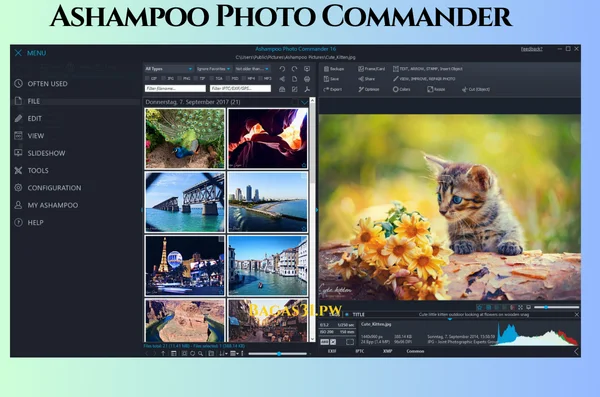The height and width of the screenshot is (397, 600).
Task: Open Frame/Card tool
Action: click(x=372, y=69)
